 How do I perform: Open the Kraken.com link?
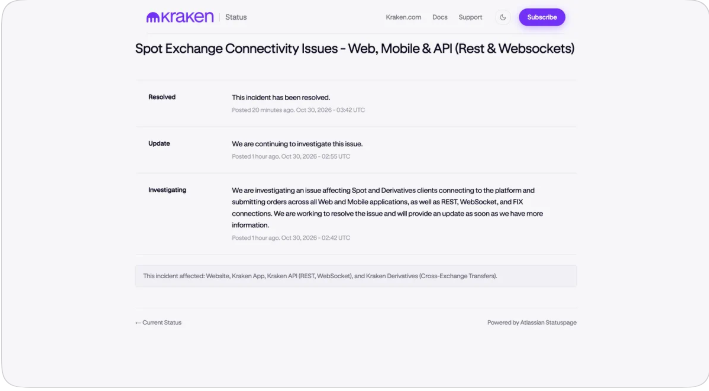[403, 17]
